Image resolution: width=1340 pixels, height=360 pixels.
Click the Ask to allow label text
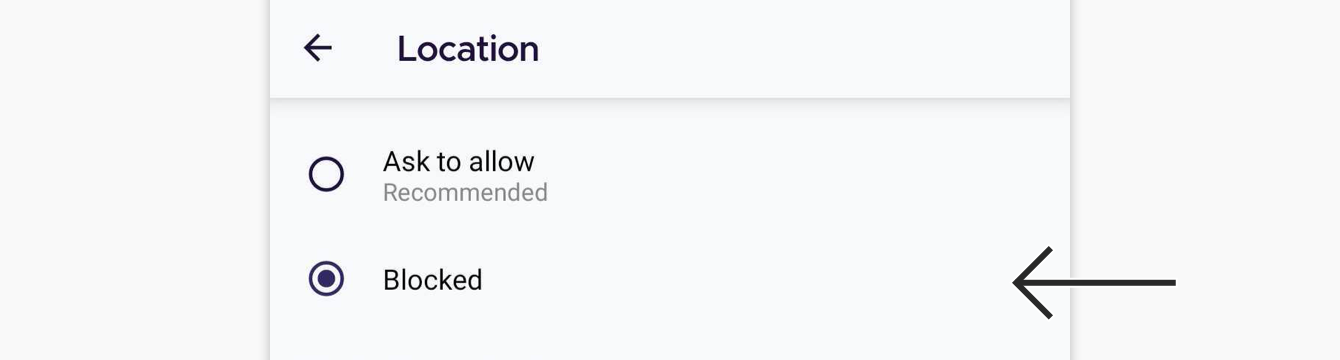coord(458,161)
